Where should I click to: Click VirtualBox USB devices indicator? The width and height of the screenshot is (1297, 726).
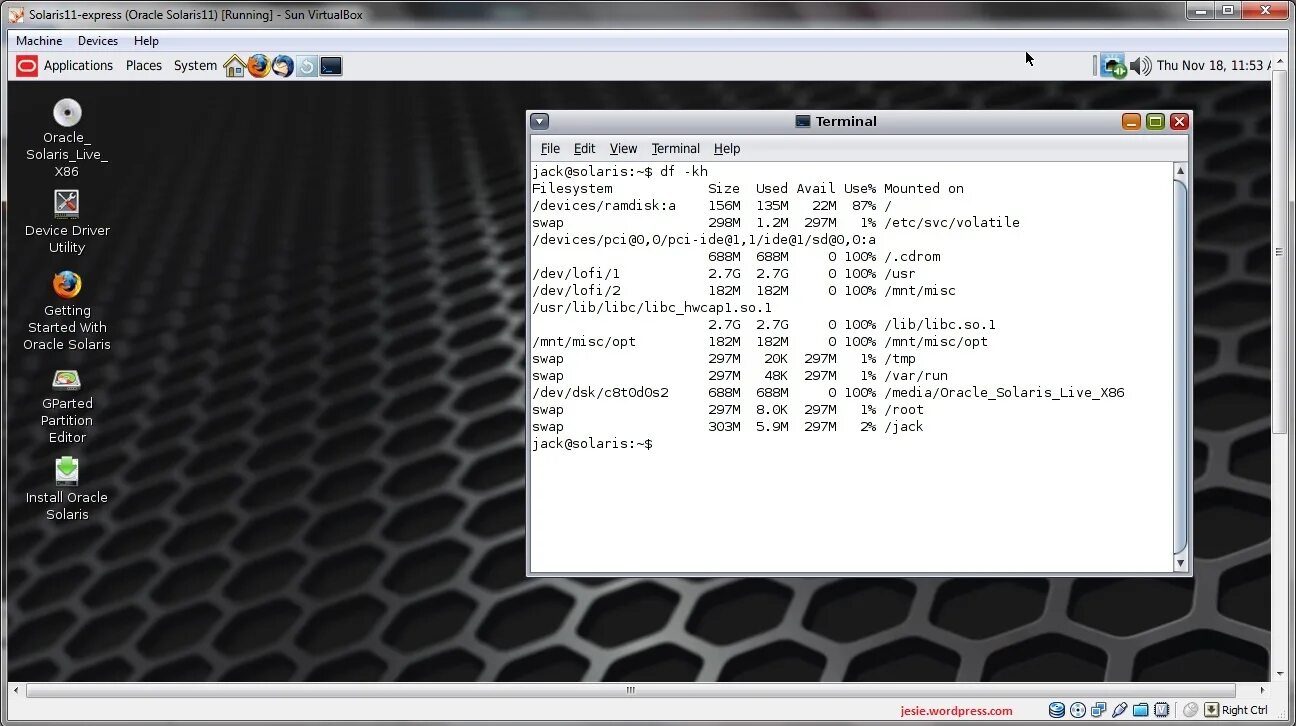pyautogui.click(x=1119, y=710)
